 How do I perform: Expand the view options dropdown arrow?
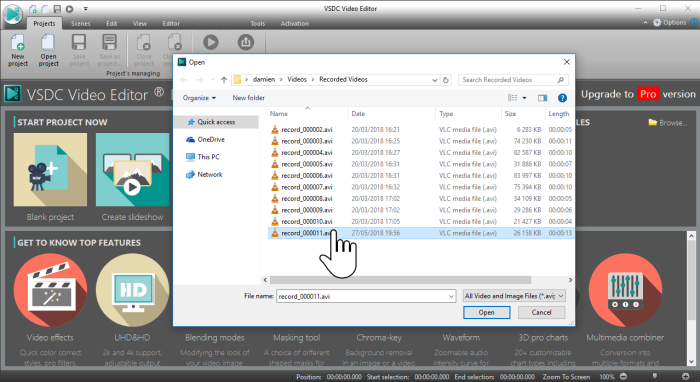[525, 98]
